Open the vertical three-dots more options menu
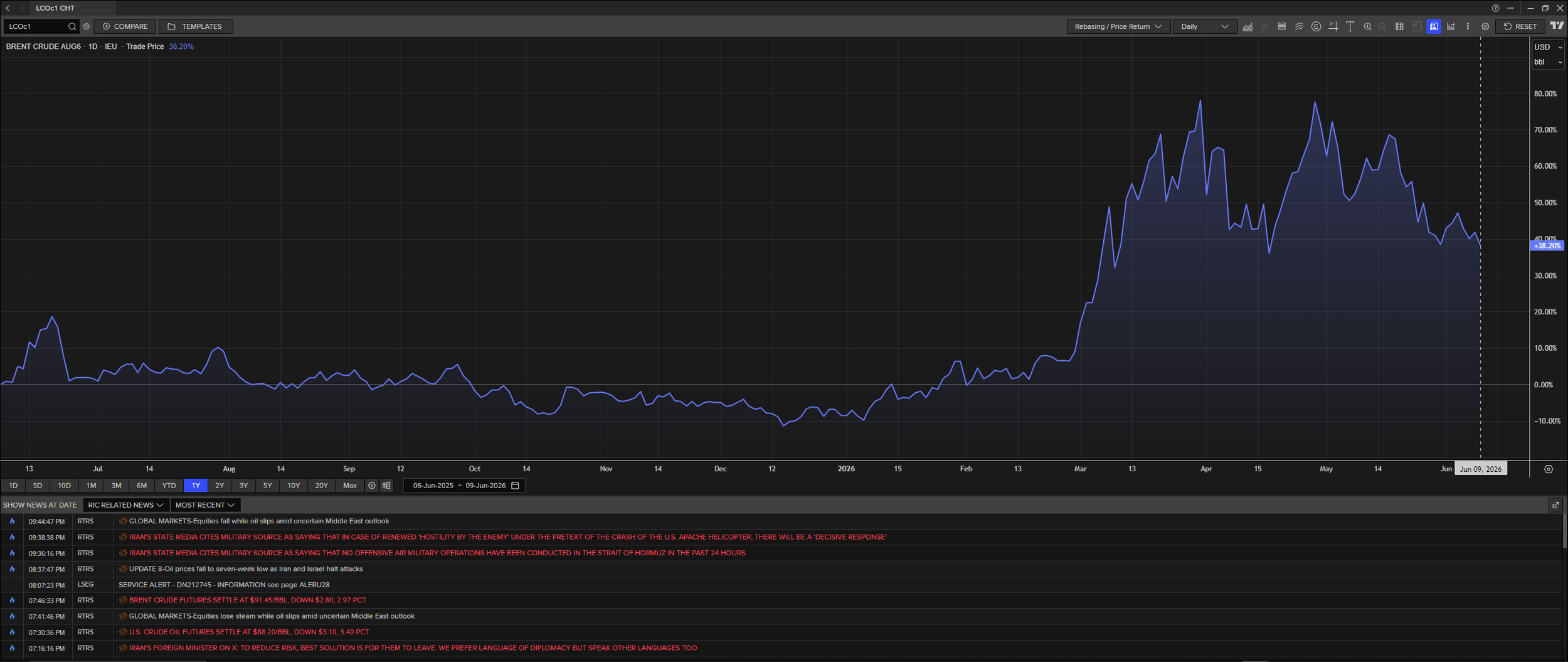 [x=1468, y=26]
